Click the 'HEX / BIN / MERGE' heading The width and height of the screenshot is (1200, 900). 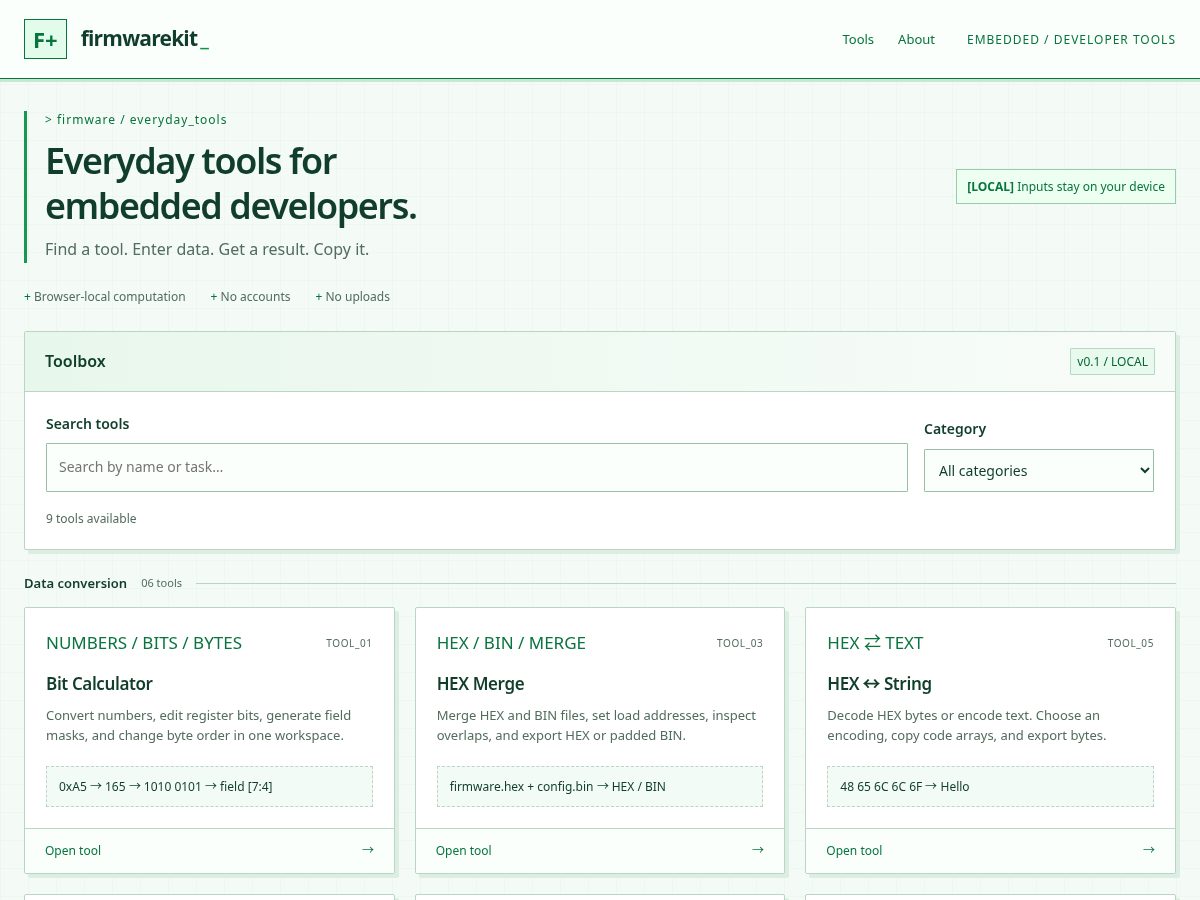click(x=512, y=643)
